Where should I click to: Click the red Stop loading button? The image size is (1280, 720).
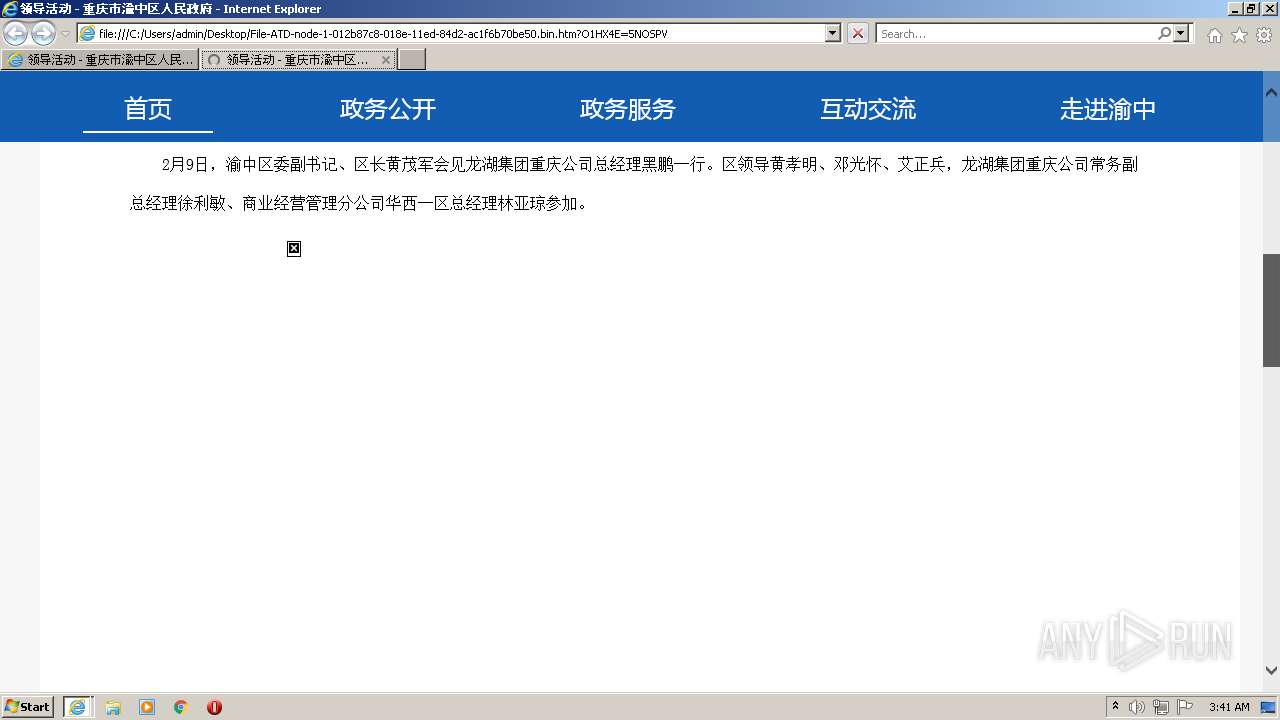pyautogui.click(x=858, y=34)
